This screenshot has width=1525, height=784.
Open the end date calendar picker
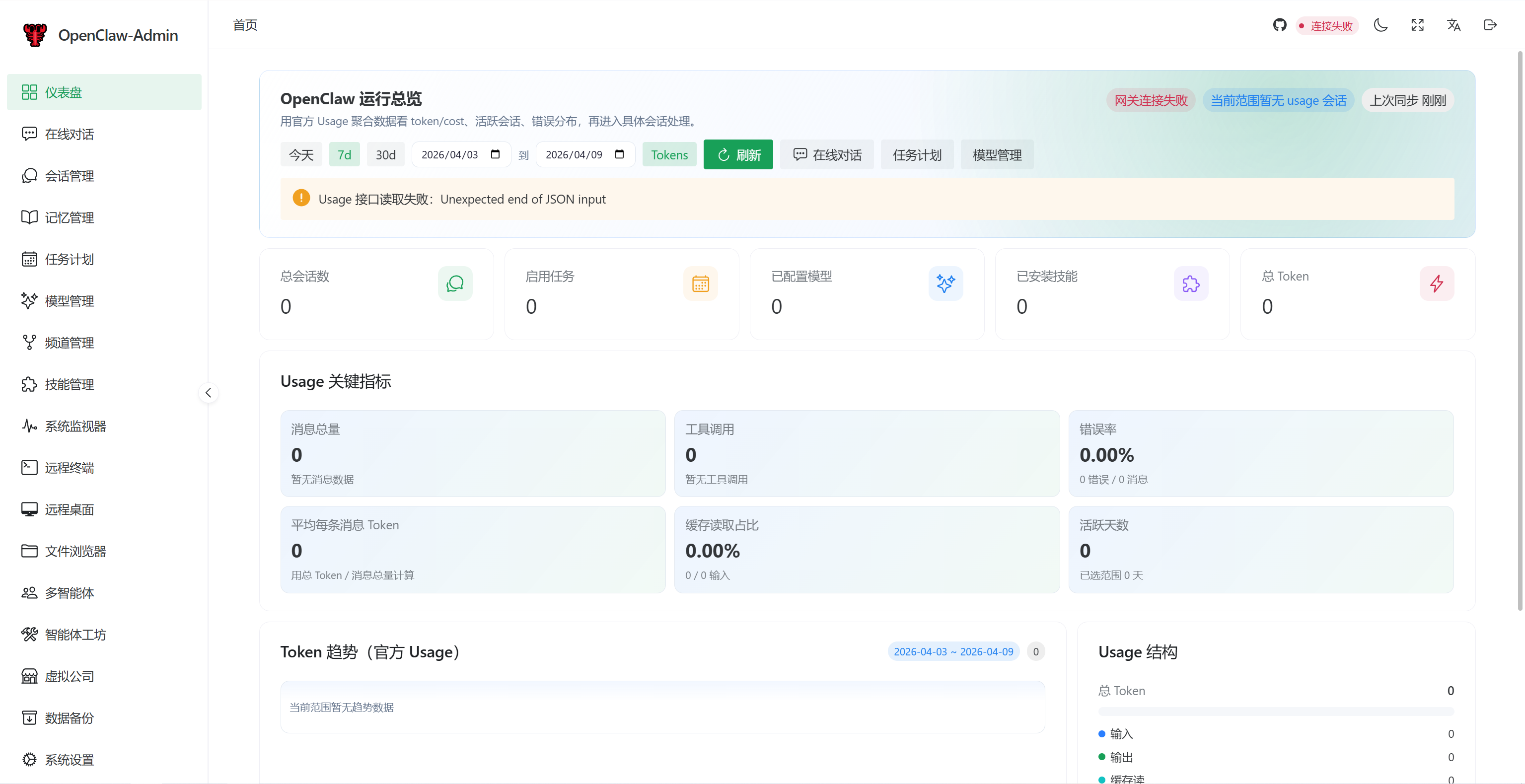(619, 154)
